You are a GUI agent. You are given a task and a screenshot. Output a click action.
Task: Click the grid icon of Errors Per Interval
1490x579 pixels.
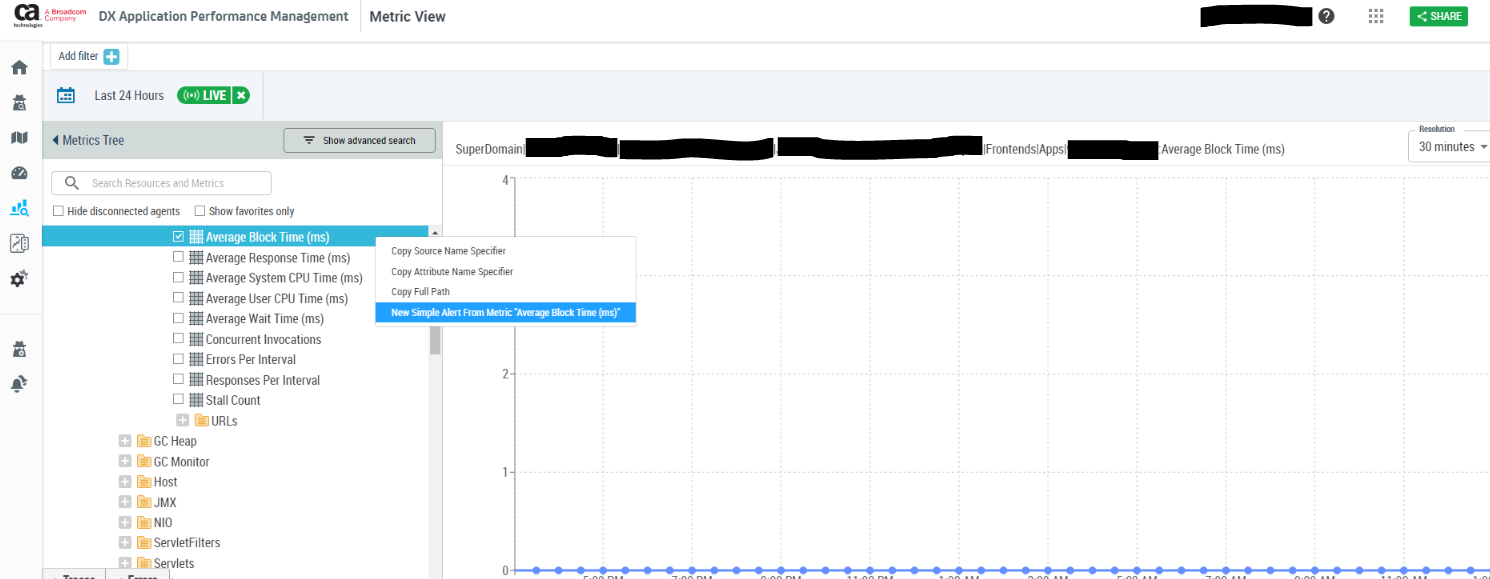tap(196, 359)
